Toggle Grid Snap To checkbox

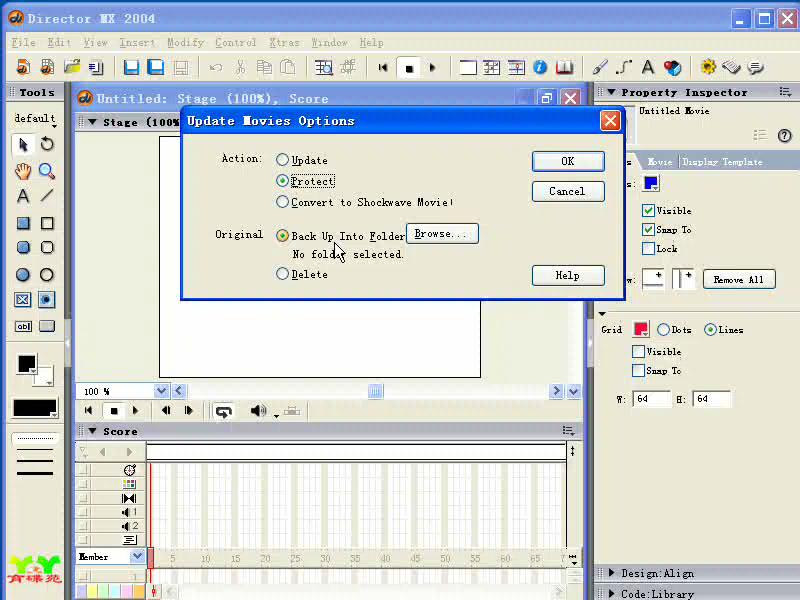638,370
